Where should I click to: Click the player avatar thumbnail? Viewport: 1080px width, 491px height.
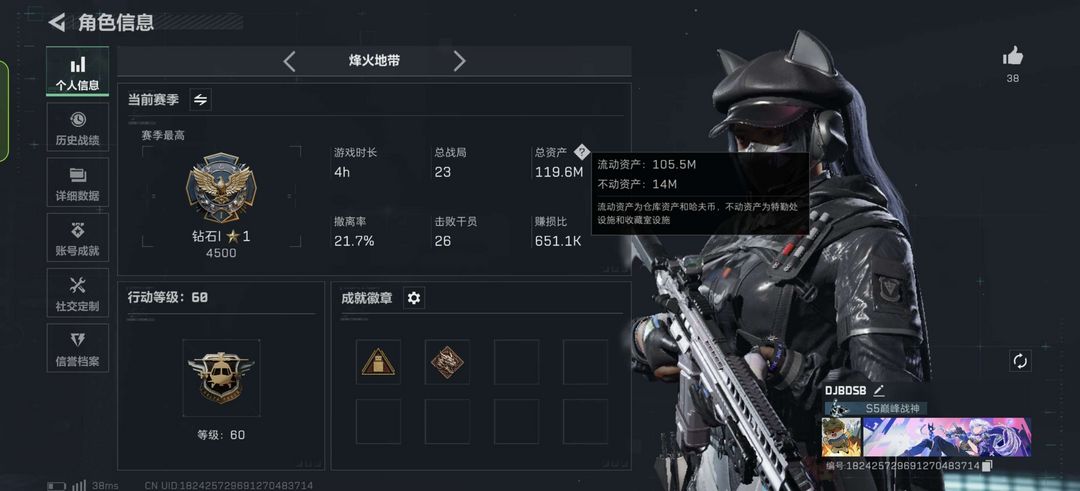click(x=841, y=437)
